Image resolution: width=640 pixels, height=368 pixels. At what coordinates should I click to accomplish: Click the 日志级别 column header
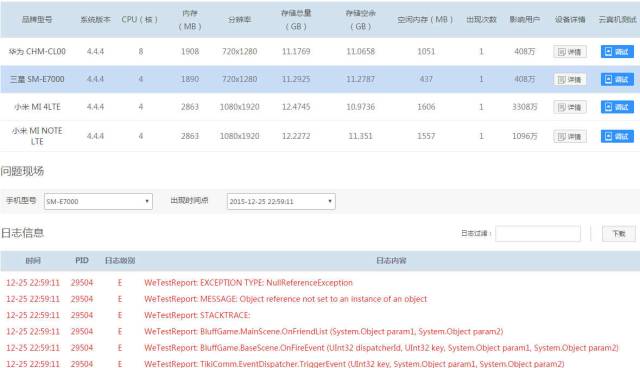pos(120,260)
